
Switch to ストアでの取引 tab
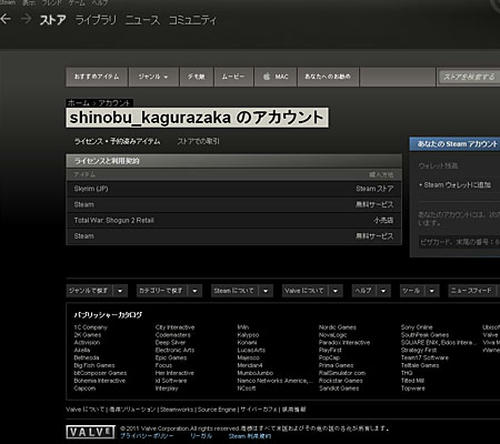[198, 141]
